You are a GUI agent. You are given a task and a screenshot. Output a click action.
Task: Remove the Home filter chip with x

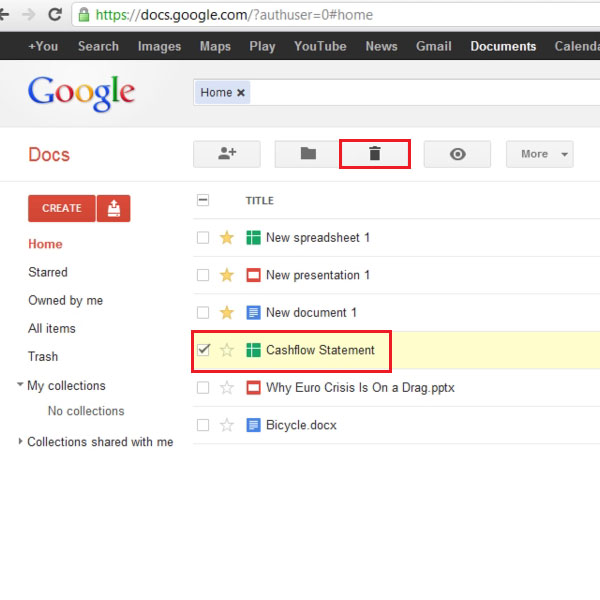click(241, 93)
